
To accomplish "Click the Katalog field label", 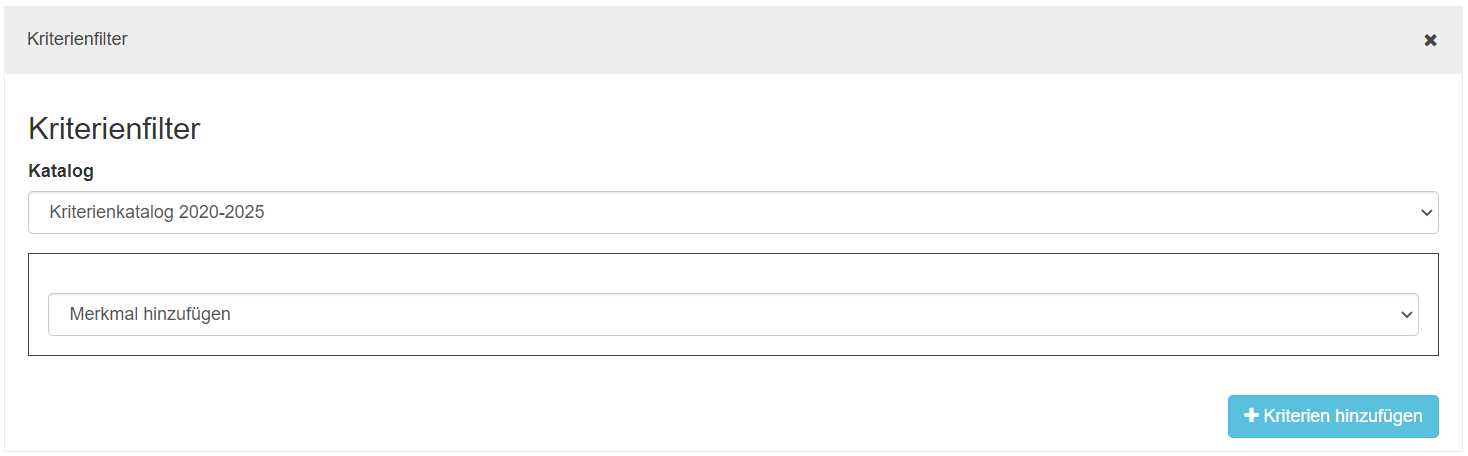I will pyautogui.click(x=61, y=171).
